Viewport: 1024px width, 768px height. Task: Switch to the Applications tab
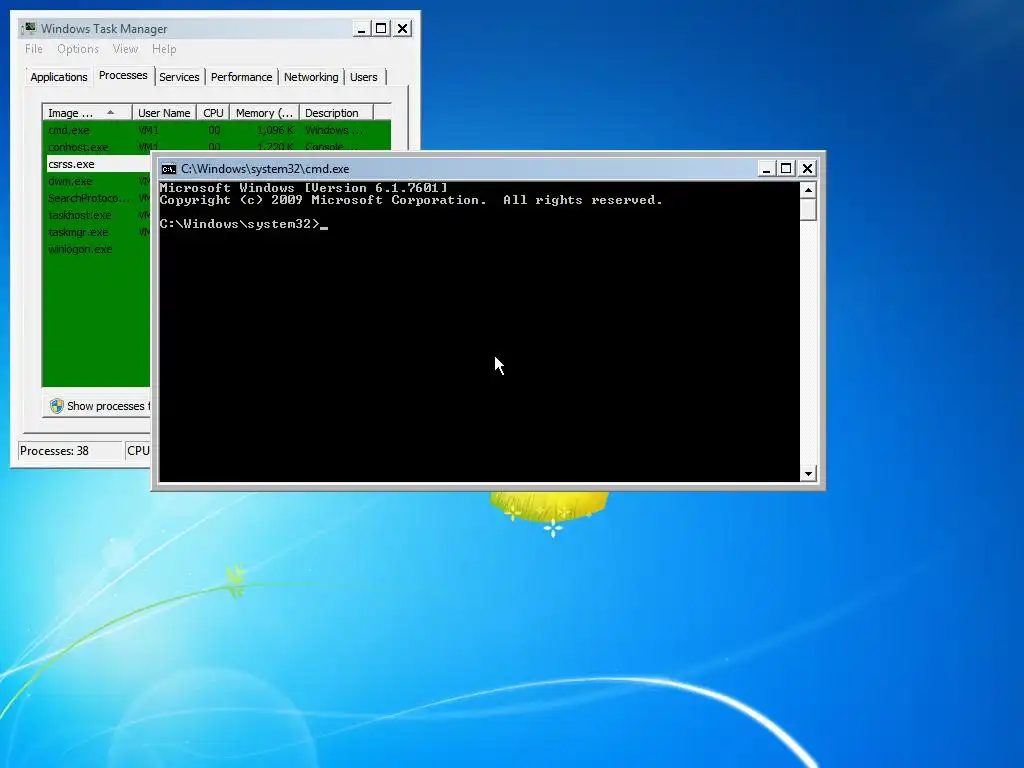pyautogui.click(x=59, y=77)
